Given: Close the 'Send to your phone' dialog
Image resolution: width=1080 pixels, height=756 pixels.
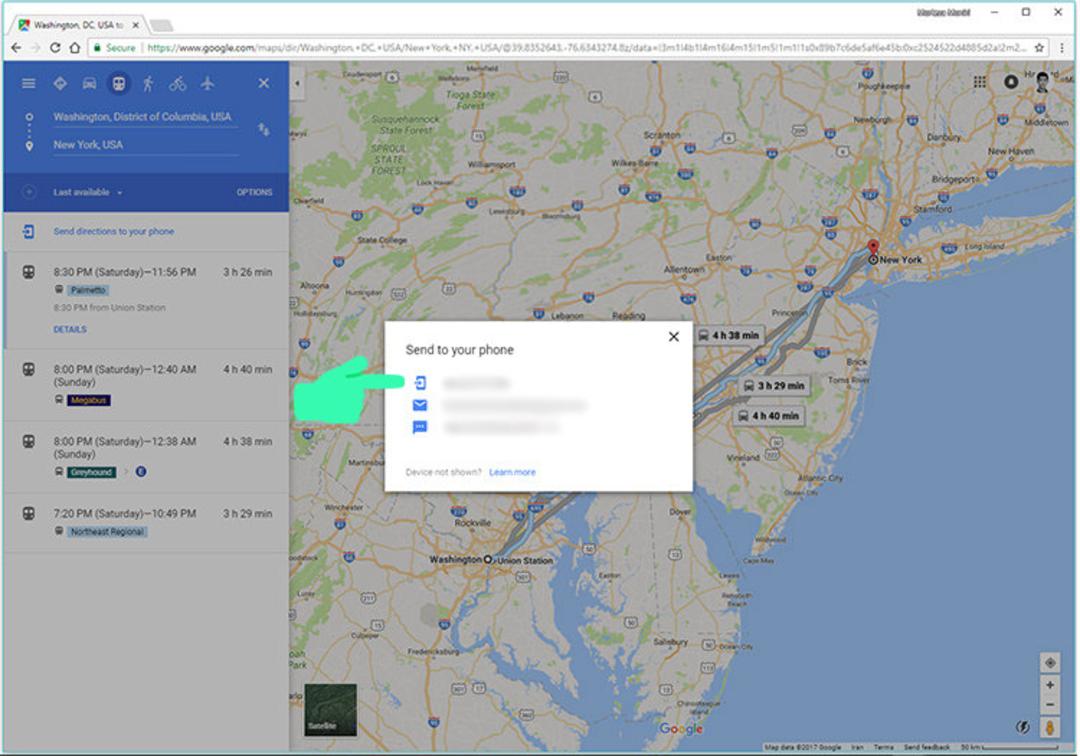Looking at the screenshot, I should click(x=674, y=337).
